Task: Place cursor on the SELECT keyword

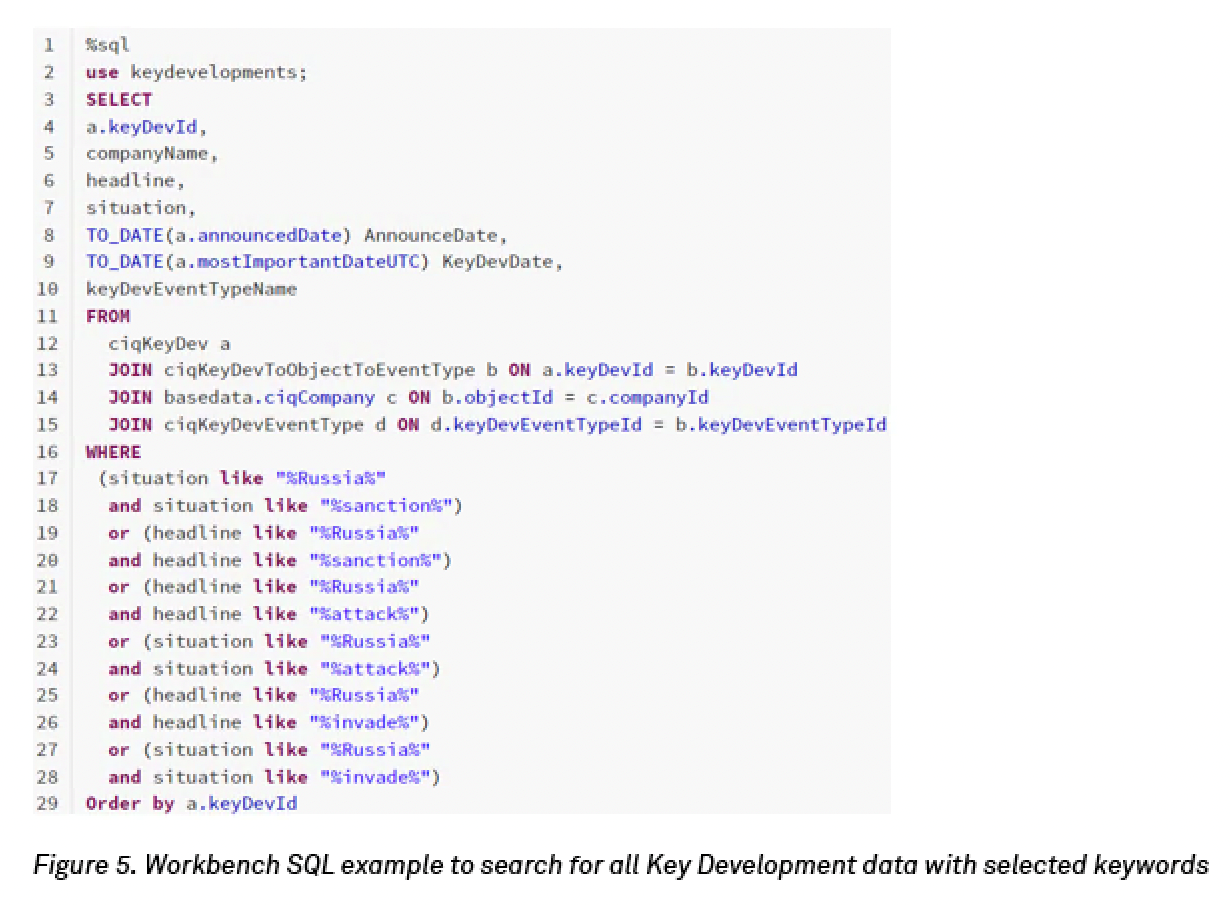Action: (x=119, y=99)
